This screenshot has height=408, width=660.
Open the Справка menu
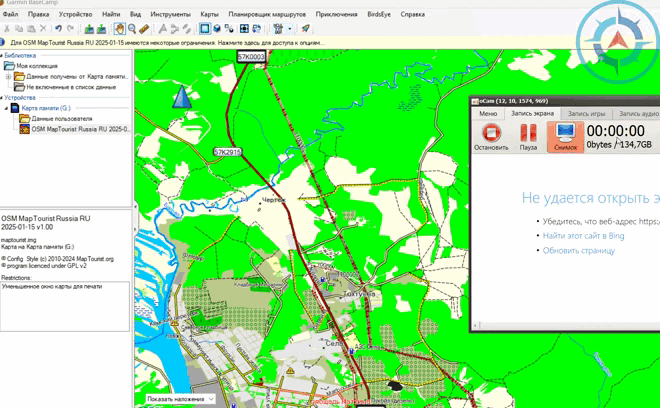pyautogui.click(x=412, y=14)
